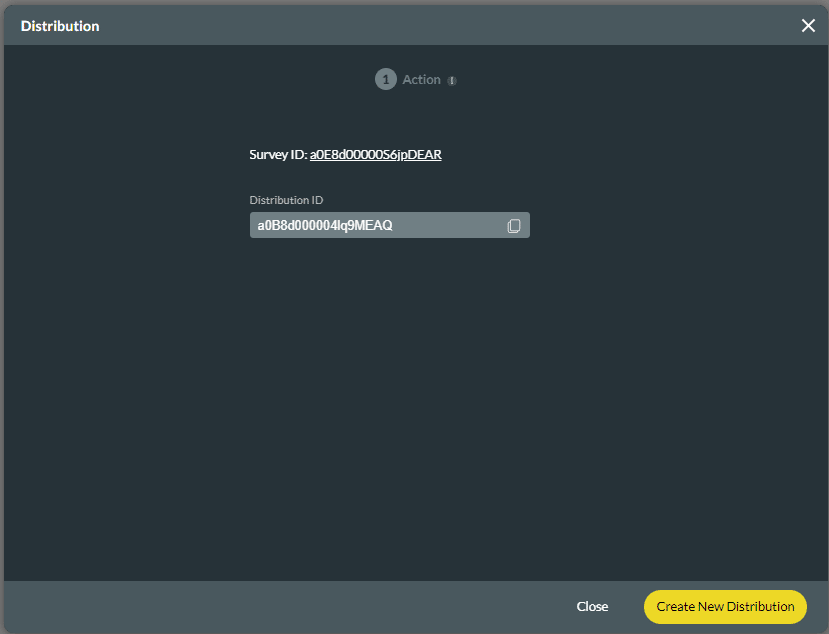The width and height of the screenshot is (829, 634).
Task: Click the numbered step badge above Action
Action: (386, 79)
